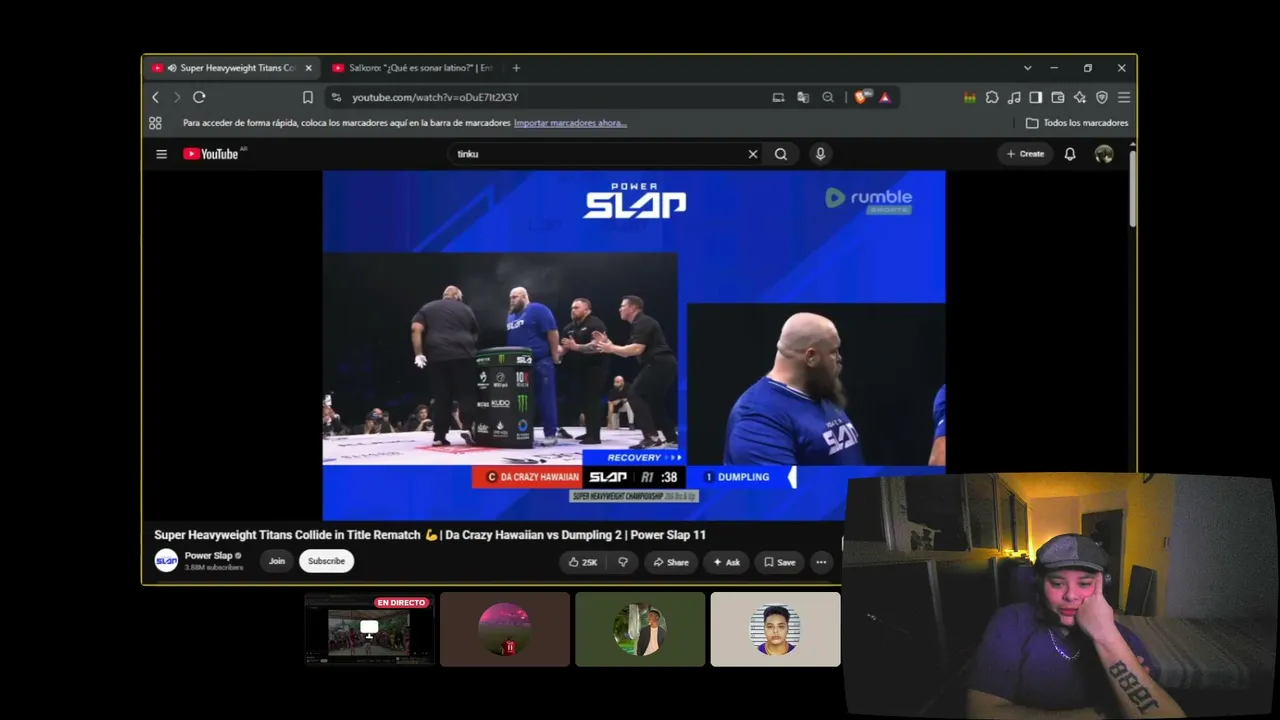Open the more actions three-dot menu
Viewport: 1280px width, 720px height.
click(x=821, y=562)
